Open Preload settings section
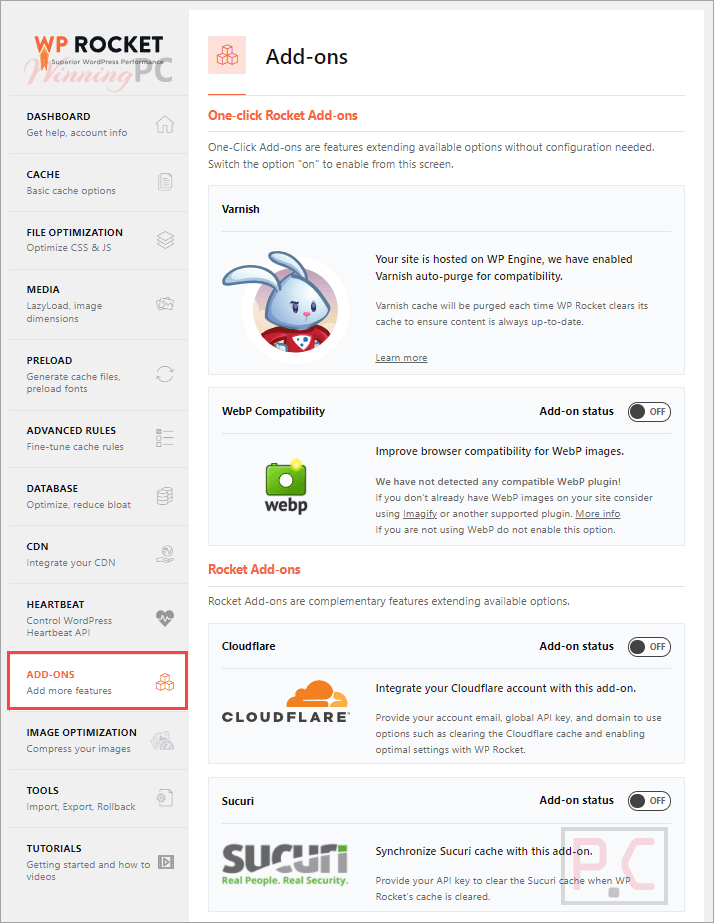The height and width of the screenshot is (923, 714). tap(99, 375)
